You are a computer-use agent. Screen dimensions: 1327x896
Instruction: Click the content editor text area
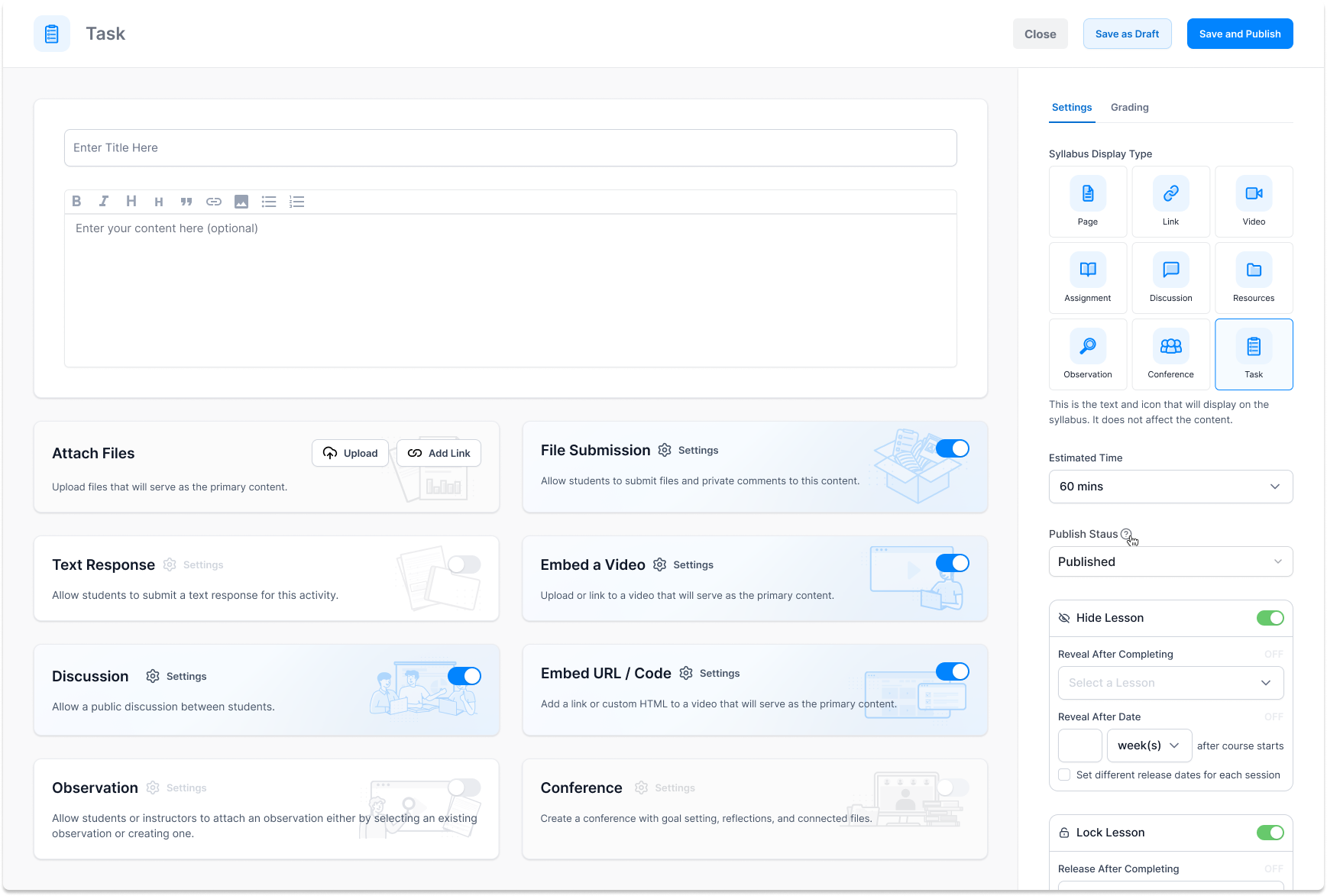(510, 290)
